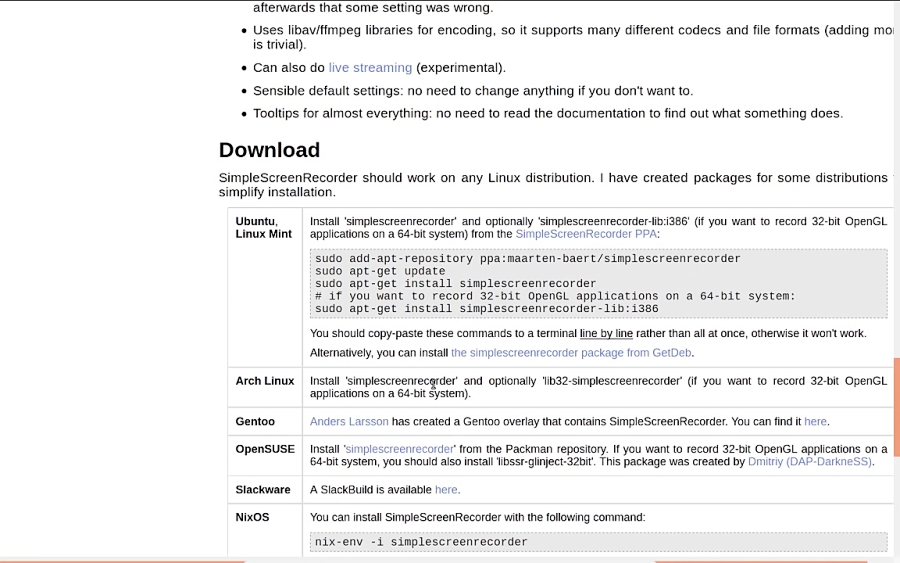This screenshot has width=900, height=563.
Task: Click the underlined 'line by line' text
Action: click(606, 334)
